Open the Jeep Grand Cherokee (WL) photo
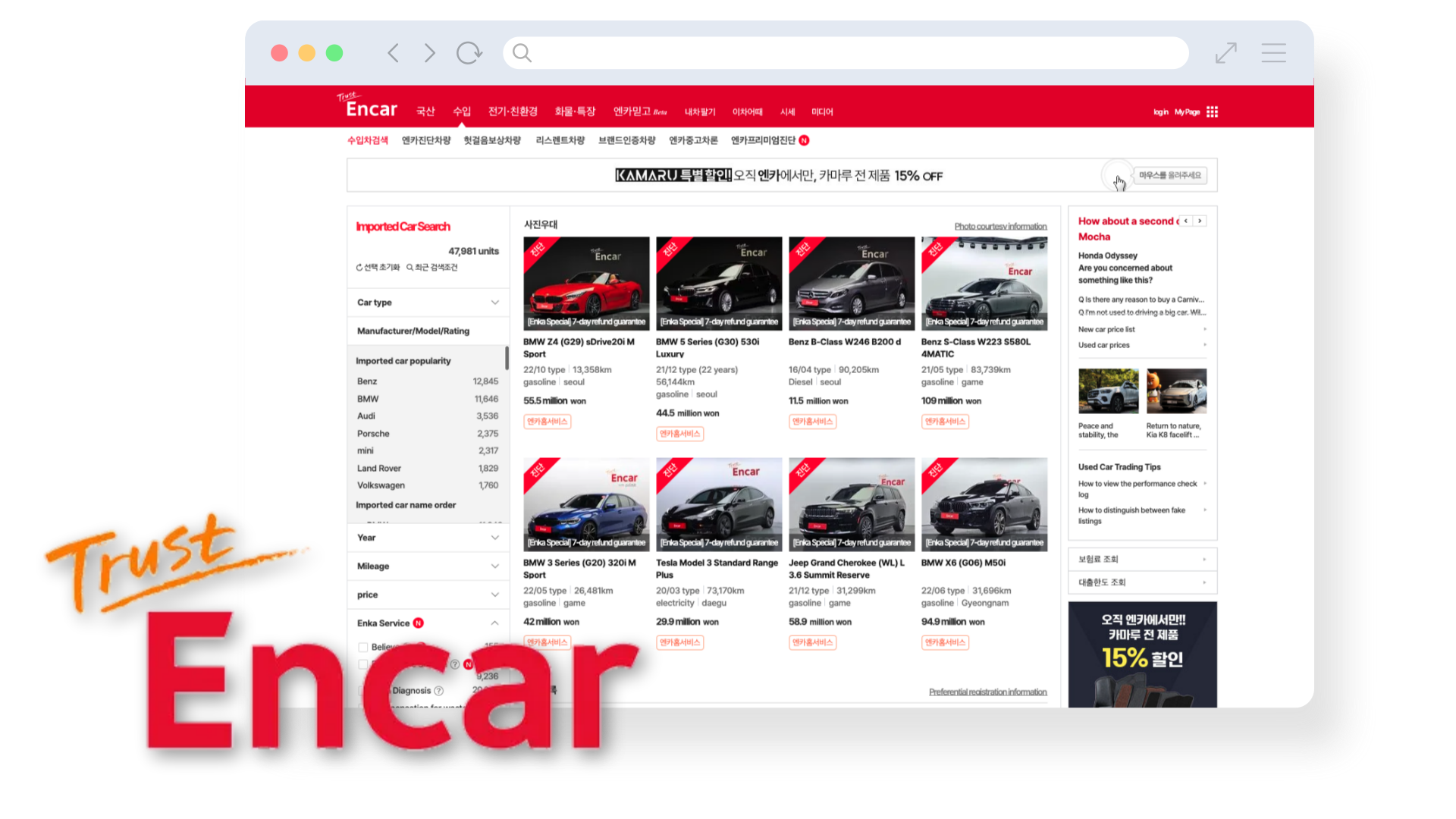Image resolution: width=1456 pixels, height=819 pixels. [852, 504]
